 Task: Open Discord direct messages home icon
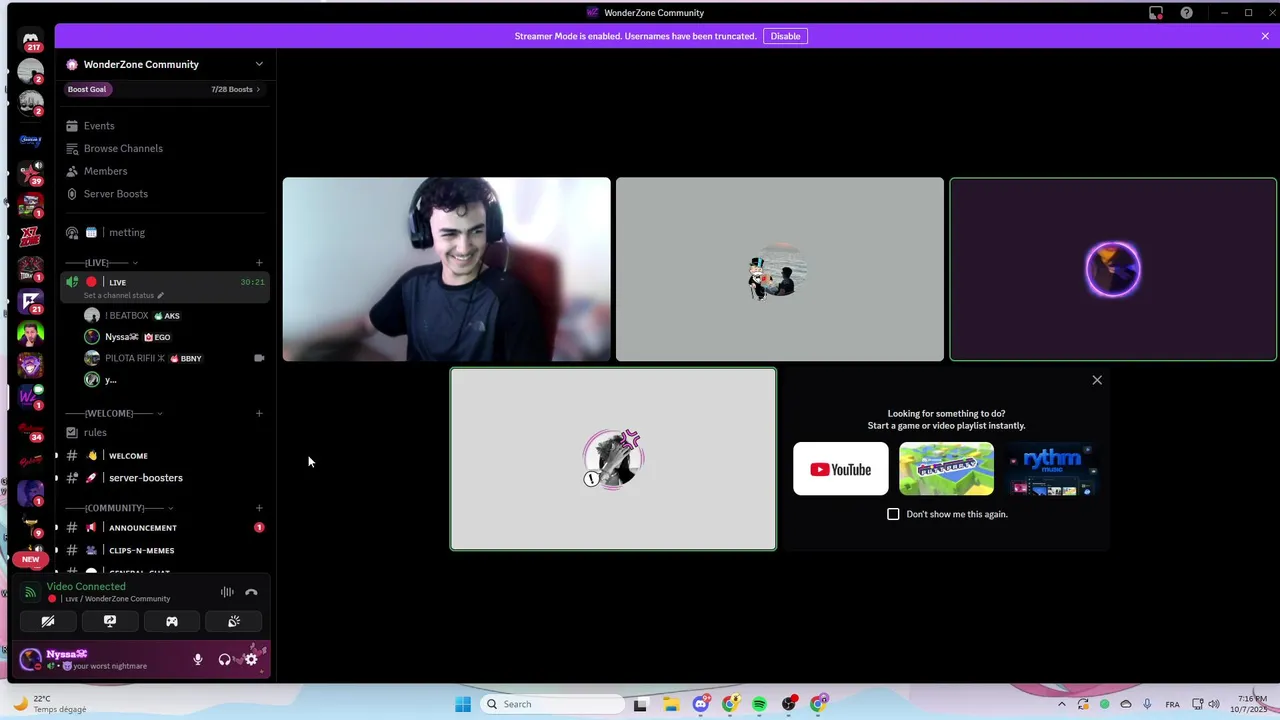[x=31, y=40]
